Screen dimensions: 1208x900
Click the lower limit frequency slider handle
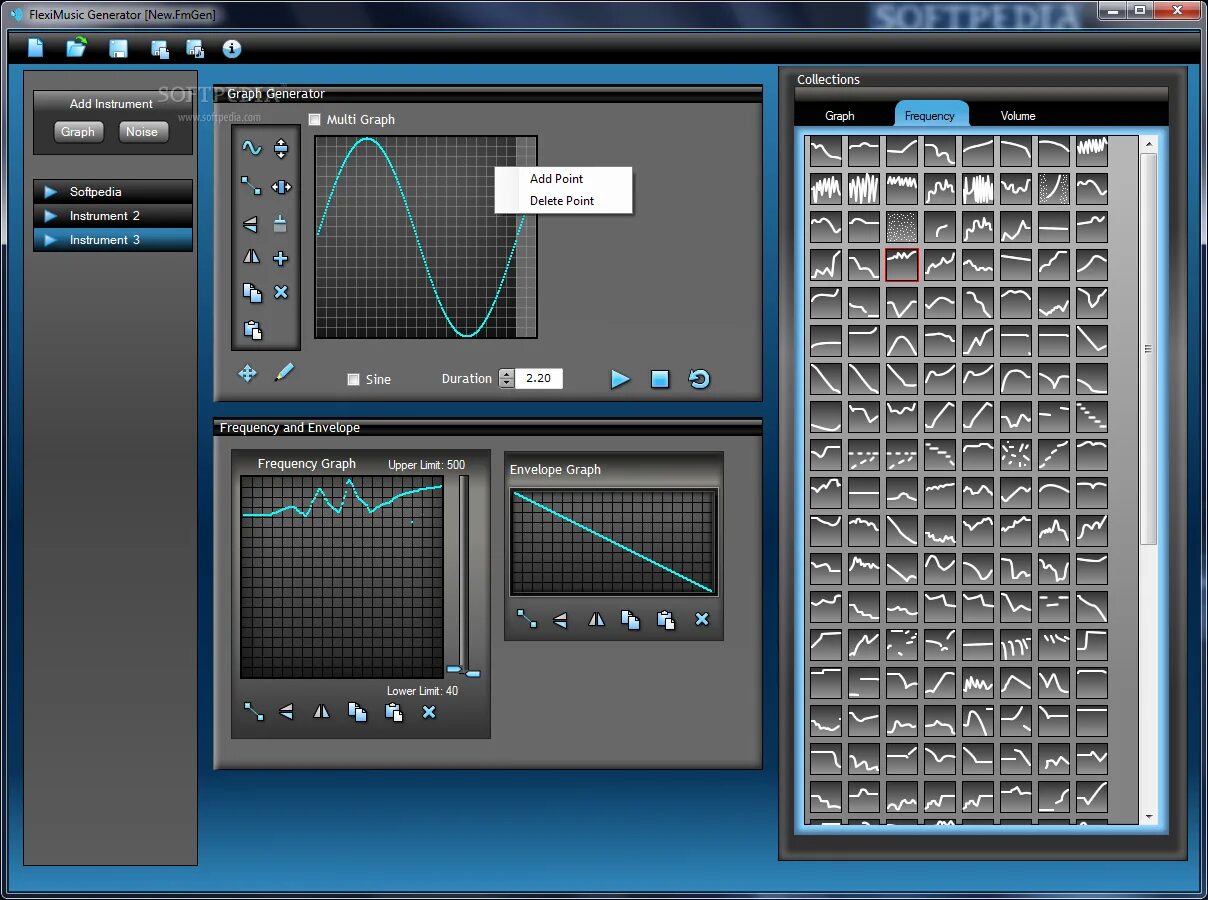(472, 674)
